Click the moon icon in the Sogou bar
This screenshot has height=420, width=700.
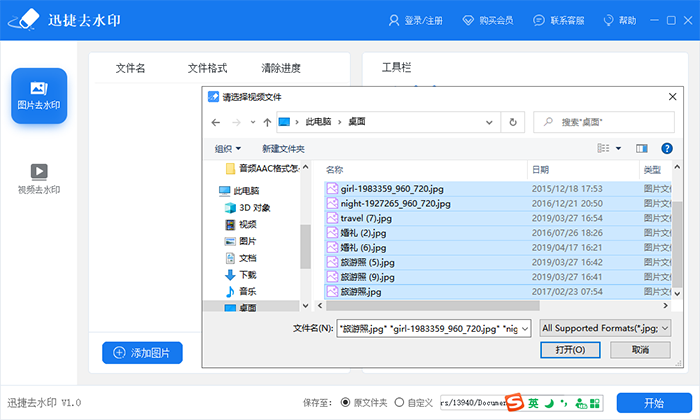(549, 403)
